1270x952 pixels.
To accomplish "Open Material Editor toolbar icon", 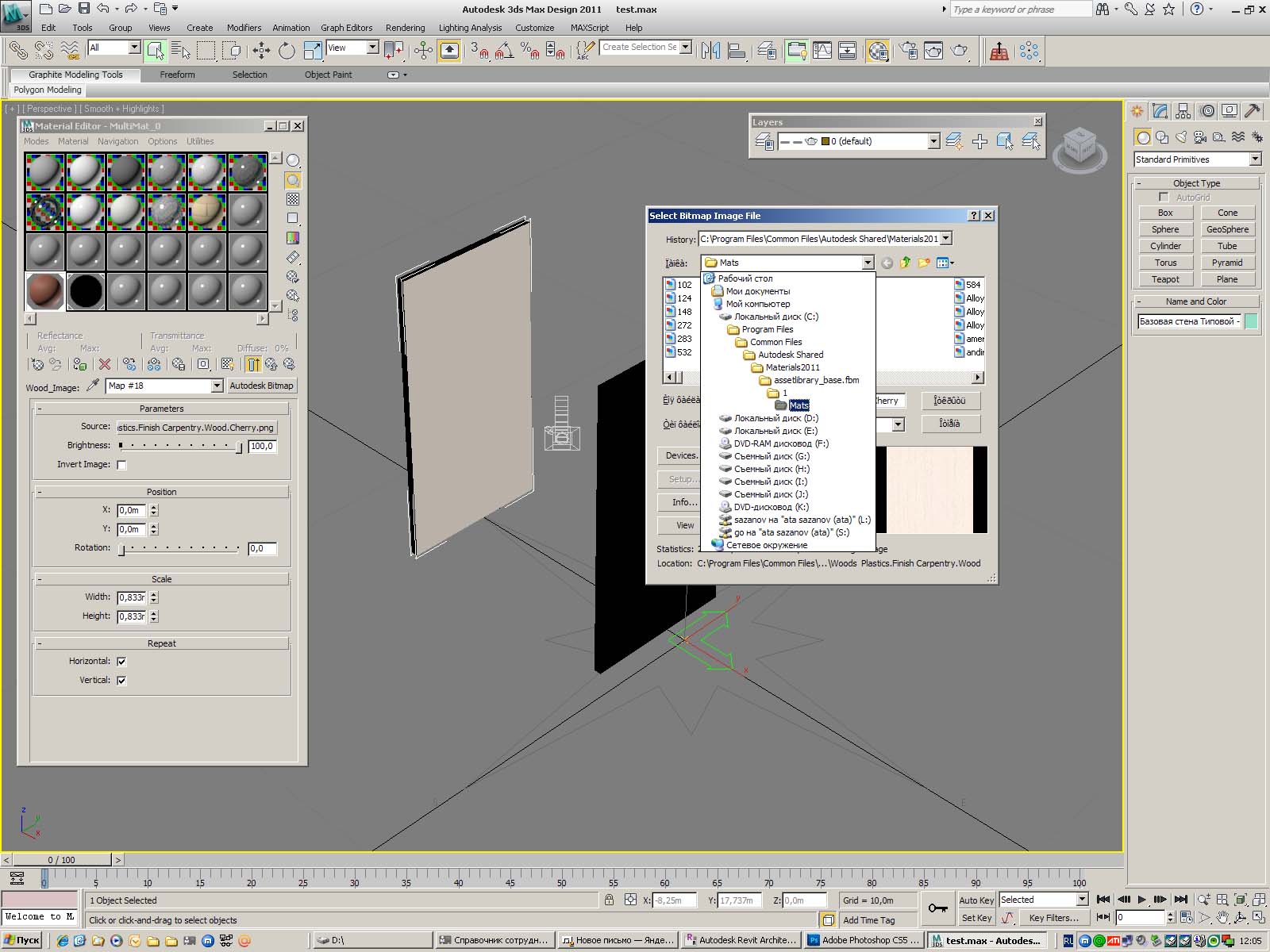I will tap(877, 51).
